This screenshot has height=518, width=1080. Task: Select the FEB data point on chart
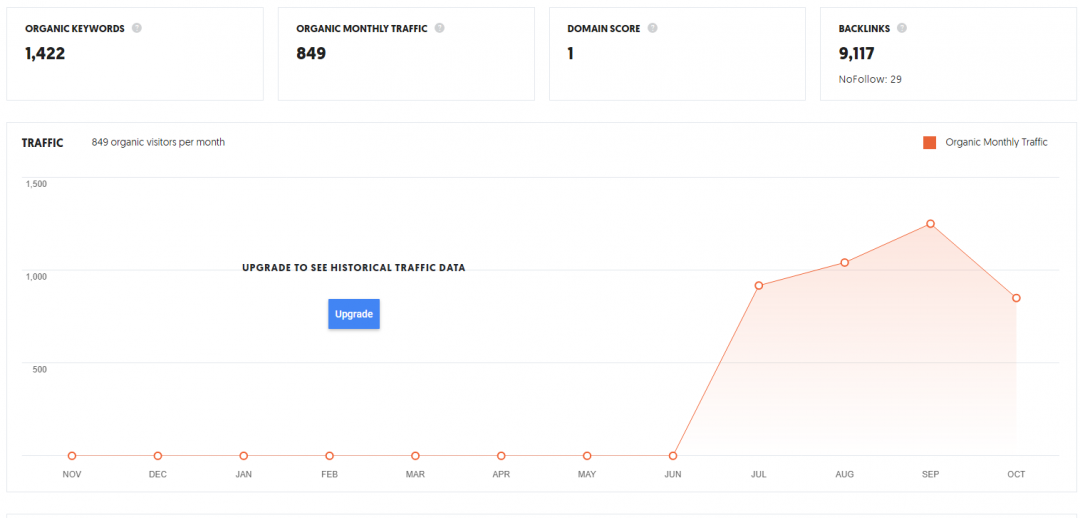[x=329, y=456]
